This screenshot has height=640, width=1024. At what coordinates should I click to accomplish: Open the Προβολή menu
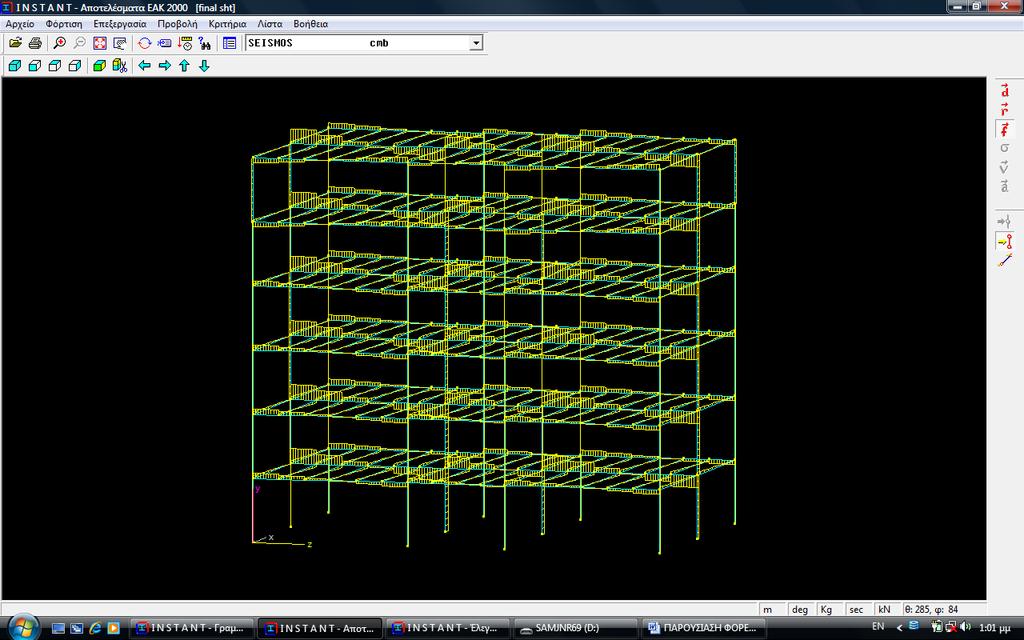point(177,24)
